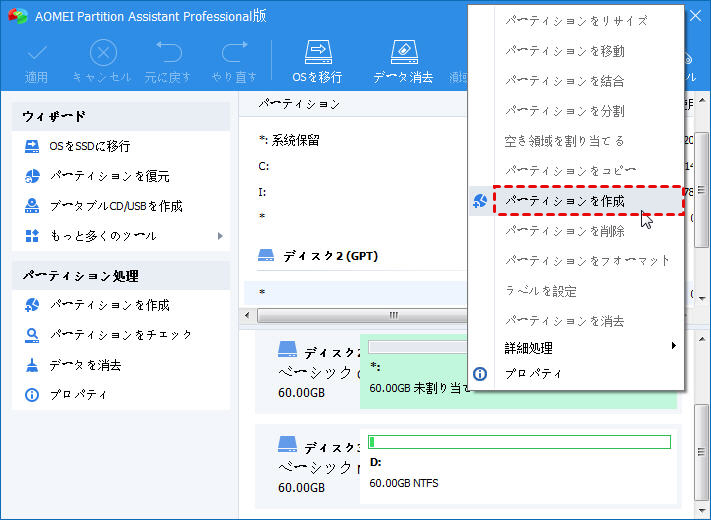Select the 60.00GB unallocated block in disk map
711x520 pixels.
[518, 372]
